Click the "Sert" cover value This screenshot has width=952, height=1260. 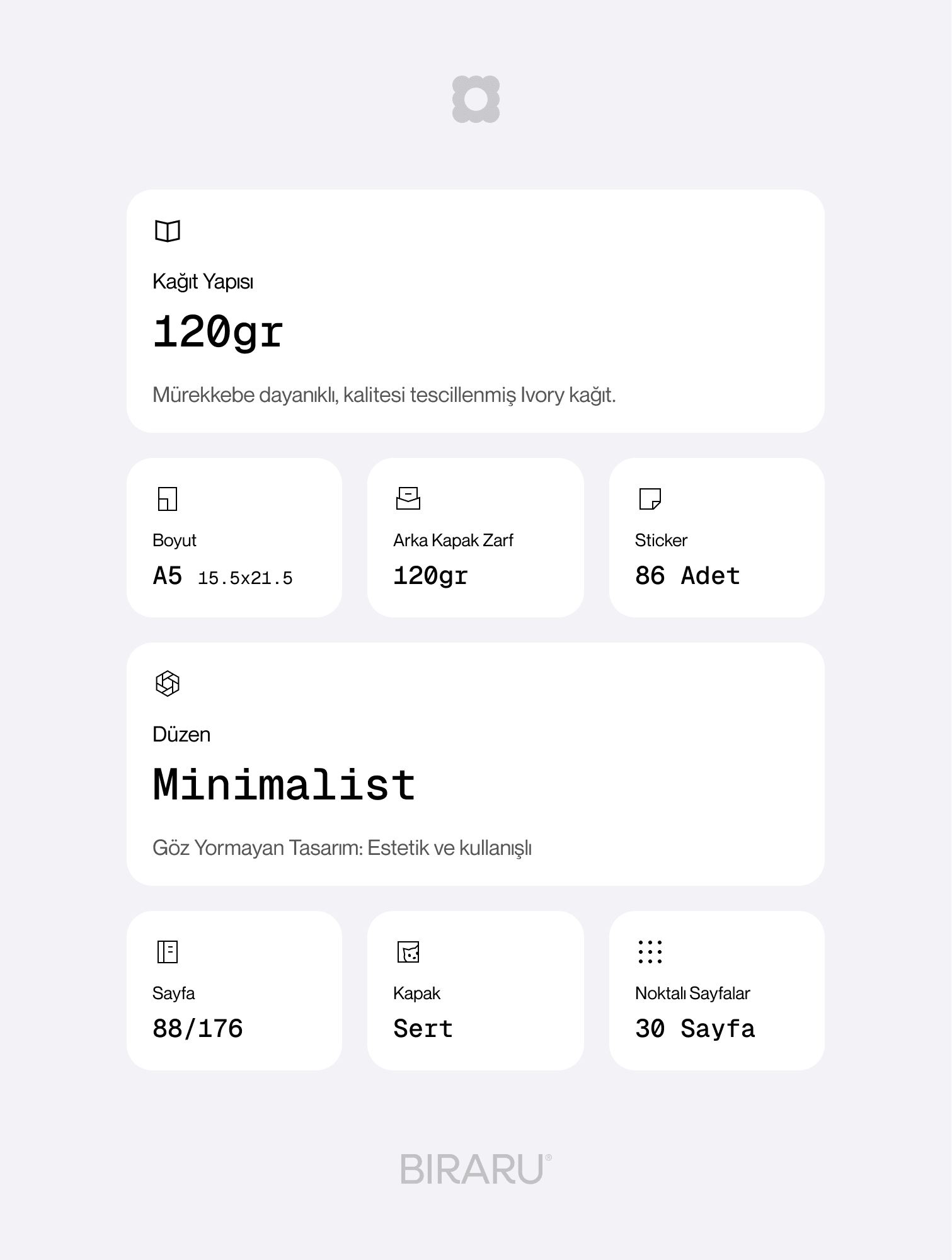point(423,1029)
